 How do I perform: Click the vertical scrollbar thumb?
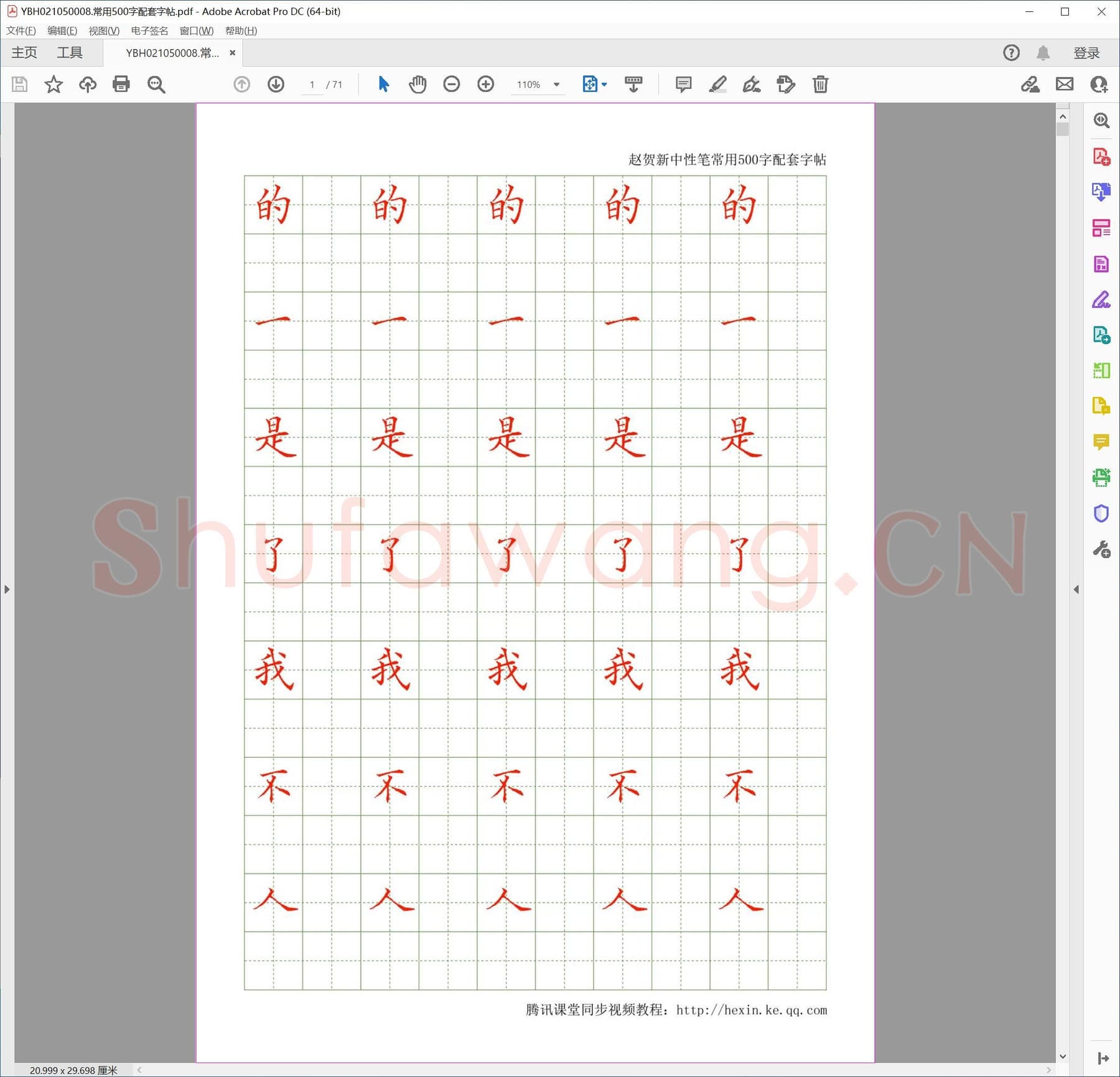click(1063, 129)
